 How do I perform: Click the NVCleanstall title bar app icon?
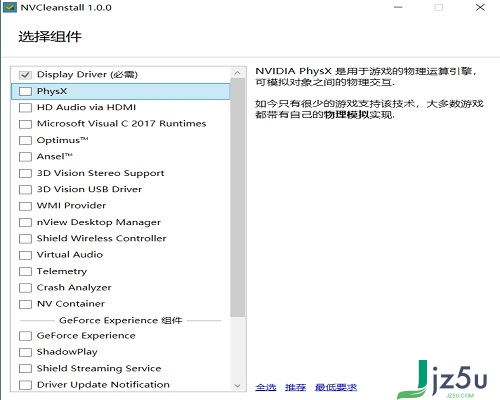(10, 7)
